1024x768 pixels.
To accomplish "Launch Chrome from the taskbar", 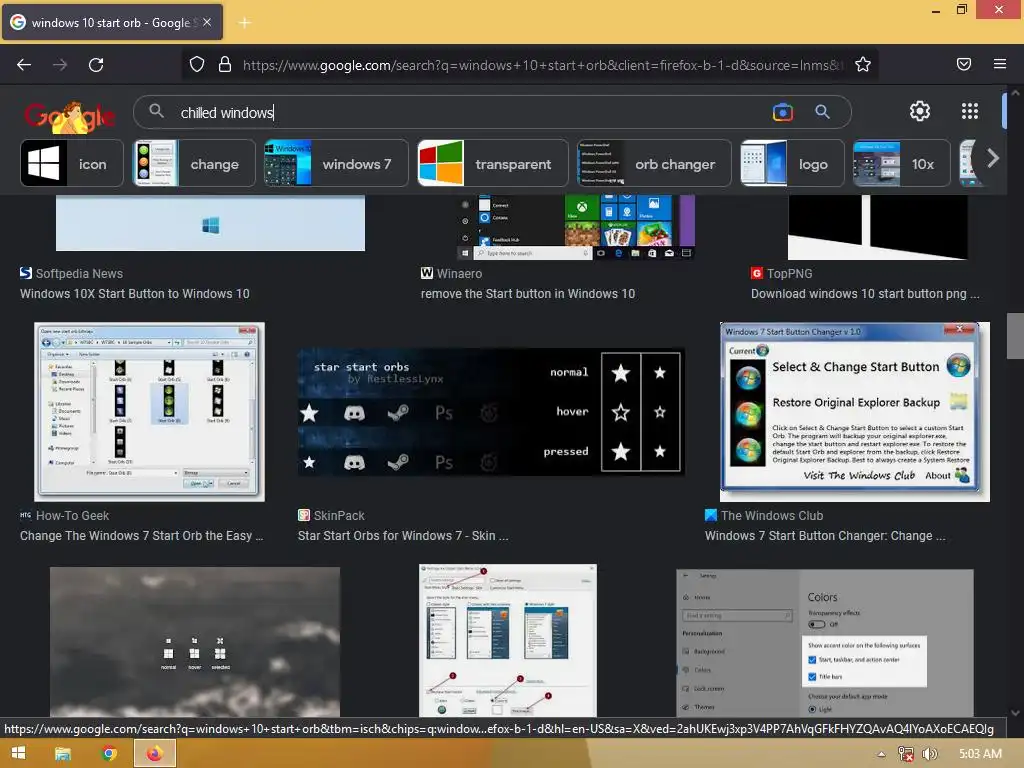I will pos(109,753).
